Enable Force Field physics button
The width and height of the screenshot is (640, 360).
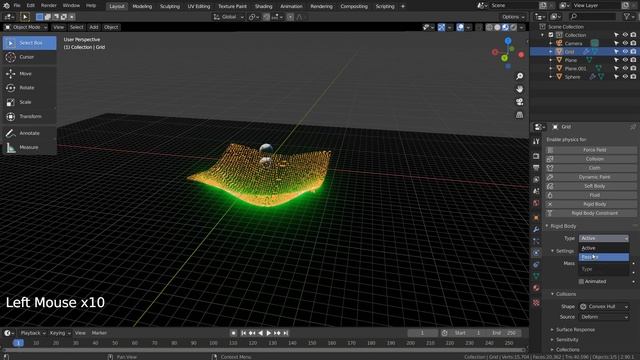point(591,150)
